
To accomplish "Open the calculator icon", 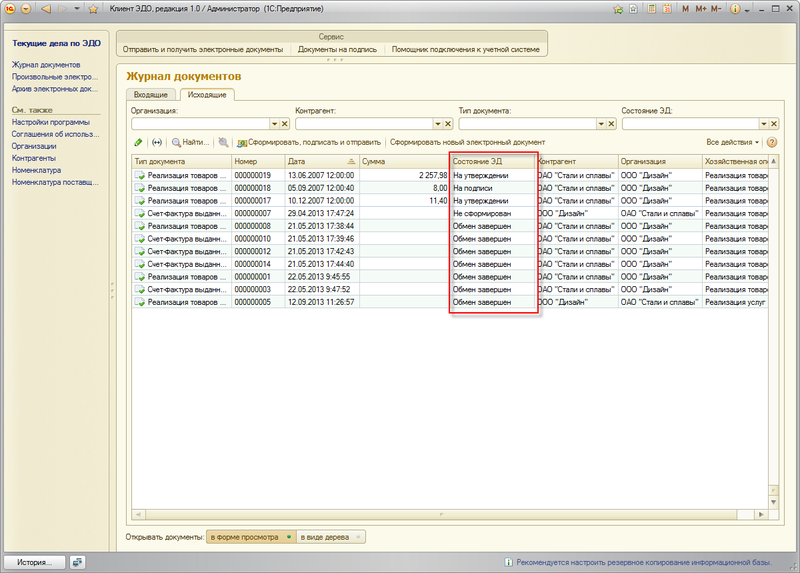I will pos(652,9).
